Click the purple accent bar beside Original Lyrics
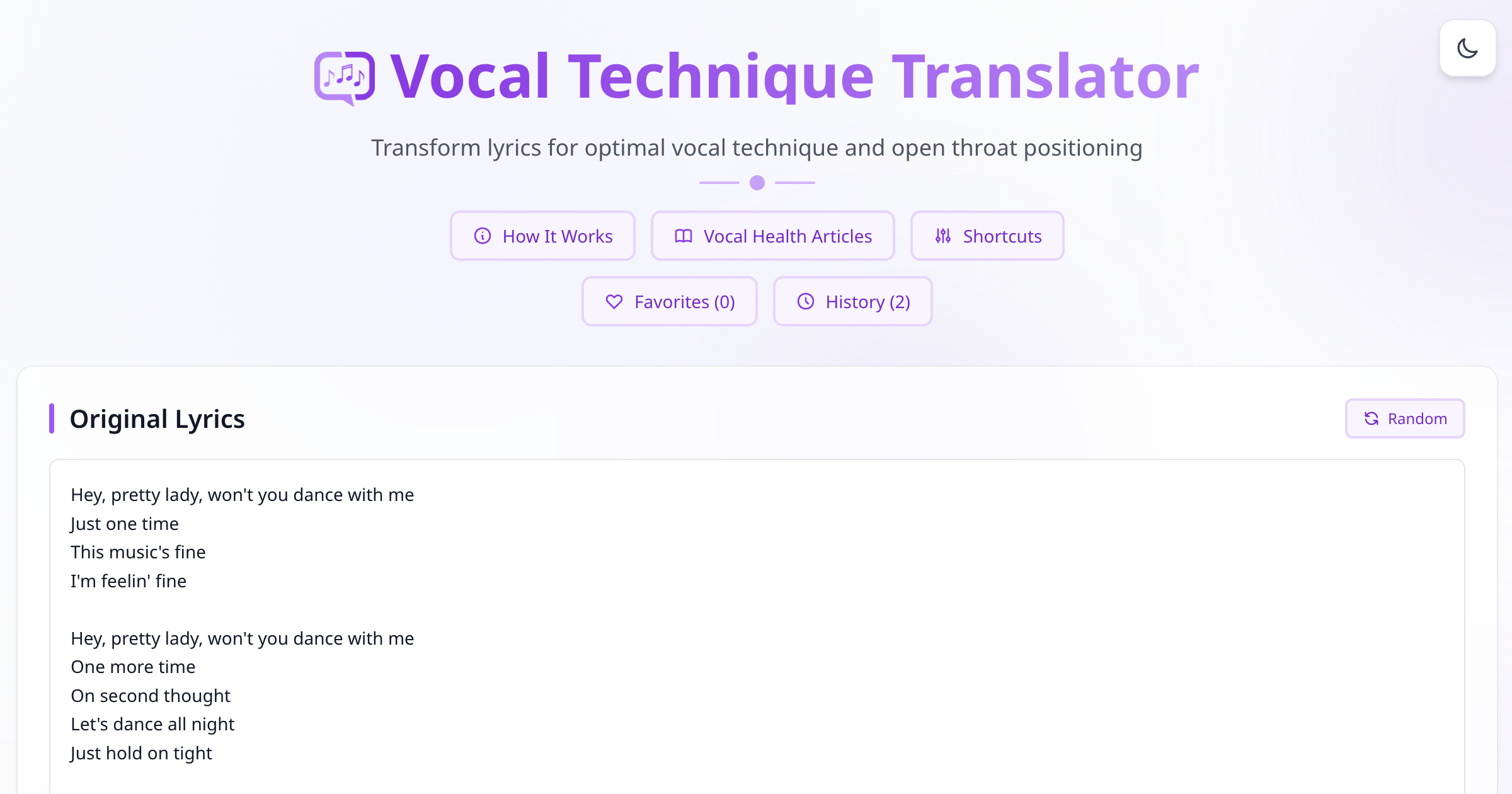The image size is (1512, 794). pos(53,418)
